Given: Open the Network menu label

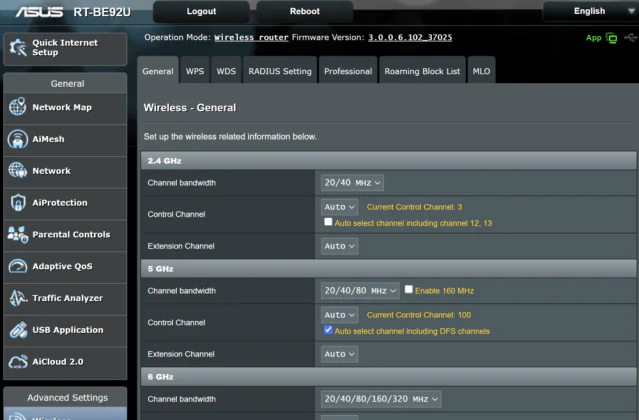Looking at the screenshot, I should click(51, 171).
